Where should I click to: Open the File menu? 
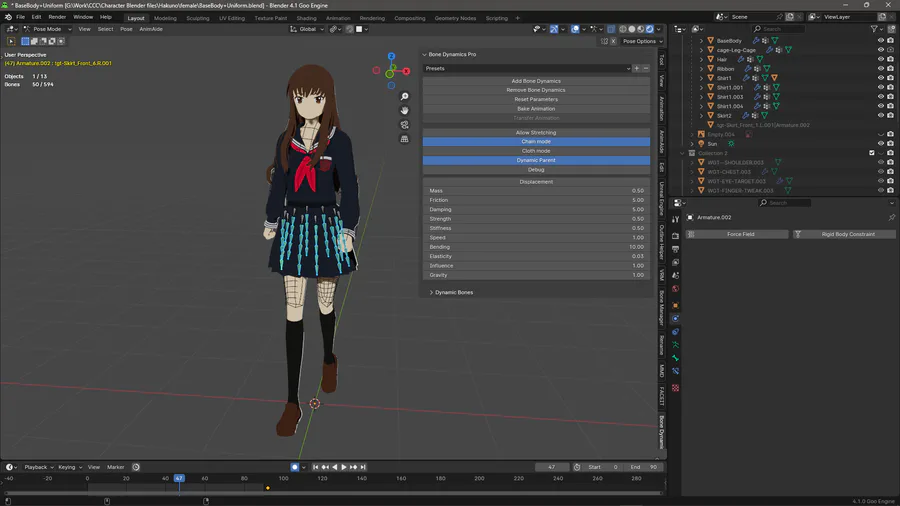pos(21,17)
